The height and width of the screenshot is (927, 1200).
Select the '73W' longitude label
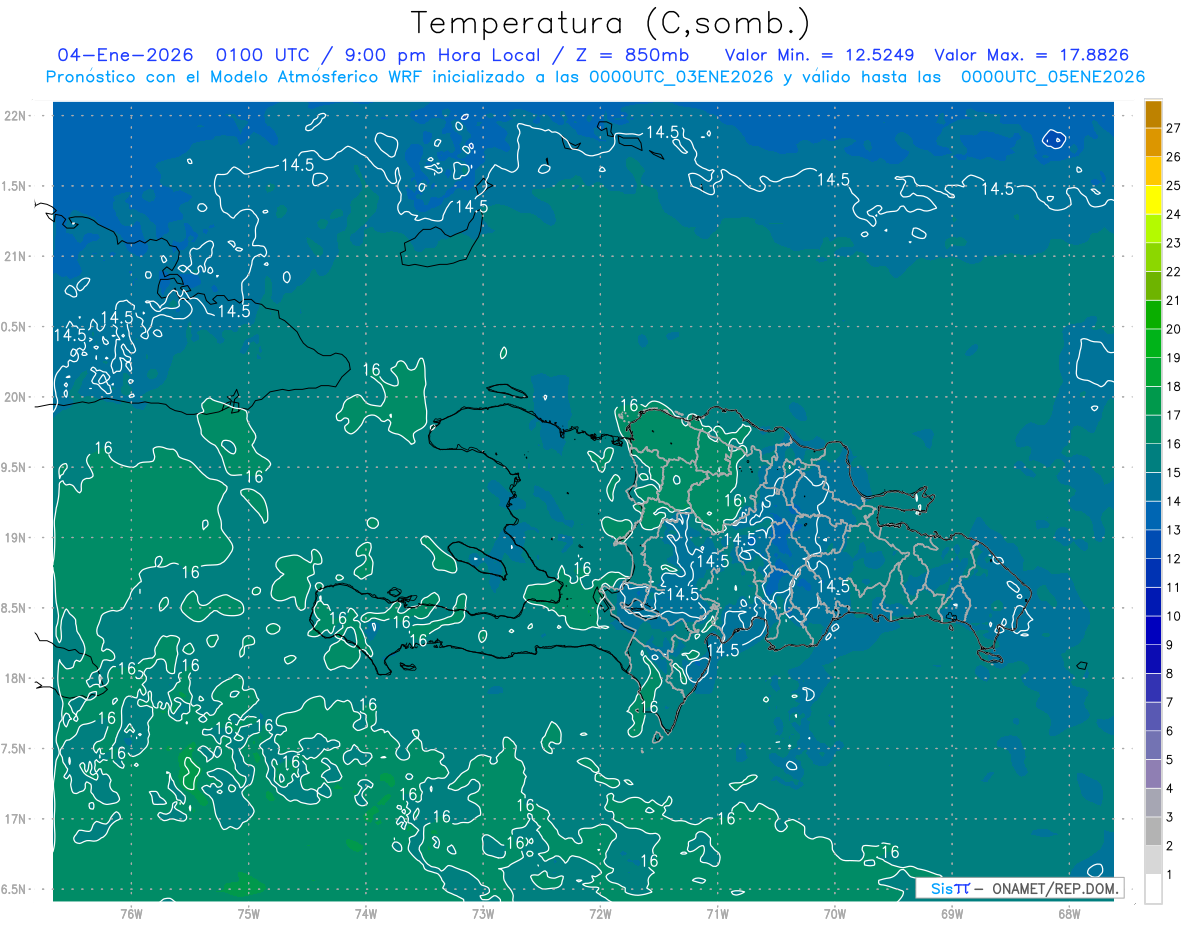click(x=483, y=913)
